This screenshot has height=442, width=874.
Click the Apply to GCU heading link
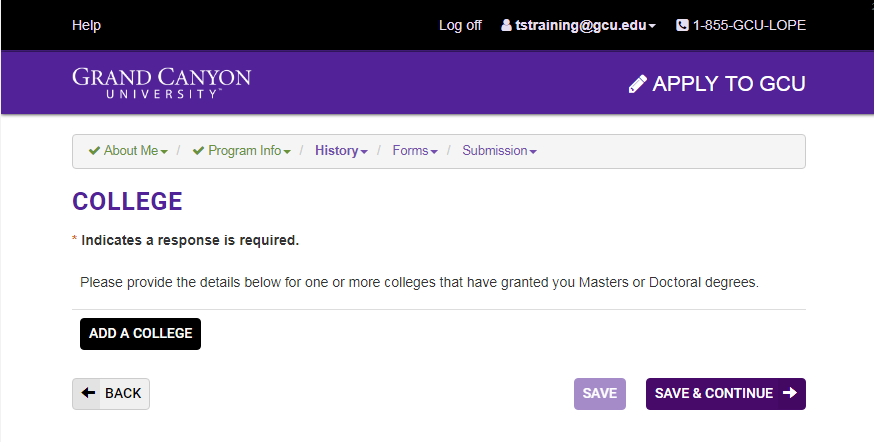717,84
